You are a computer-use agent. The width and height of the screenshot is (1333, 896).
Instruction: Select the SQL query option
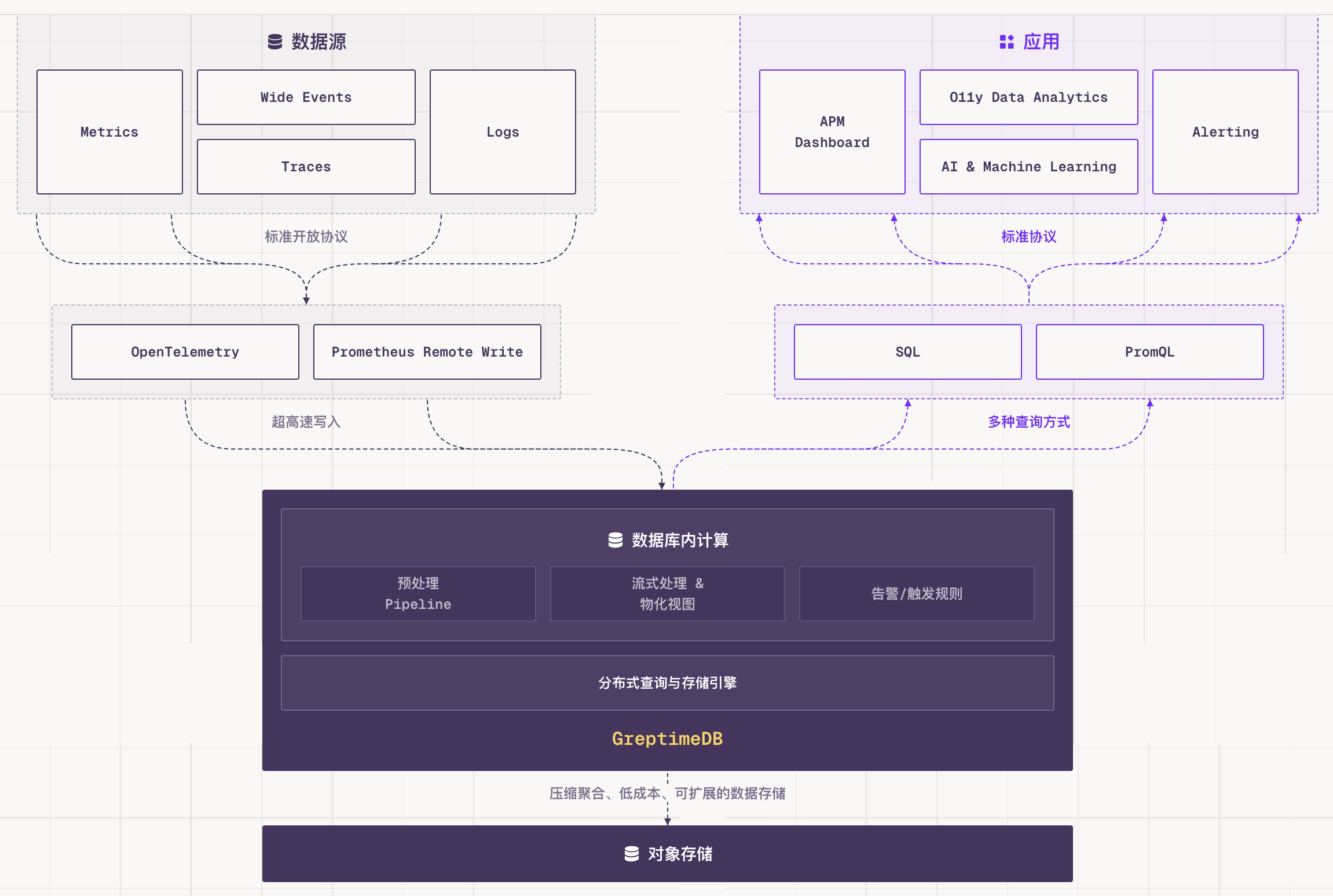907,351
